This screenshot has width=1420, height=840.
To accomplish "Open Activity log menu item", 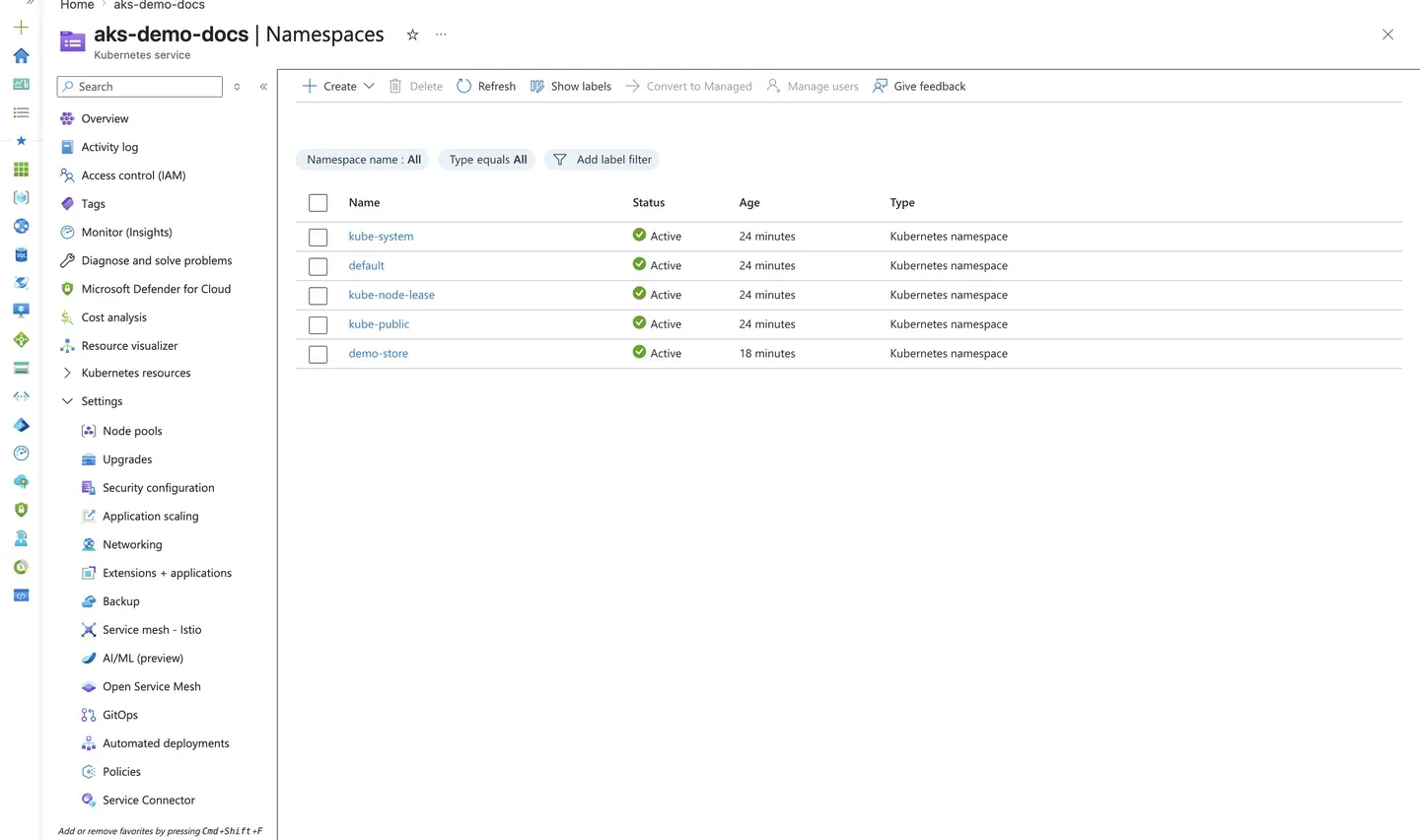I will [x=109, y=147].
